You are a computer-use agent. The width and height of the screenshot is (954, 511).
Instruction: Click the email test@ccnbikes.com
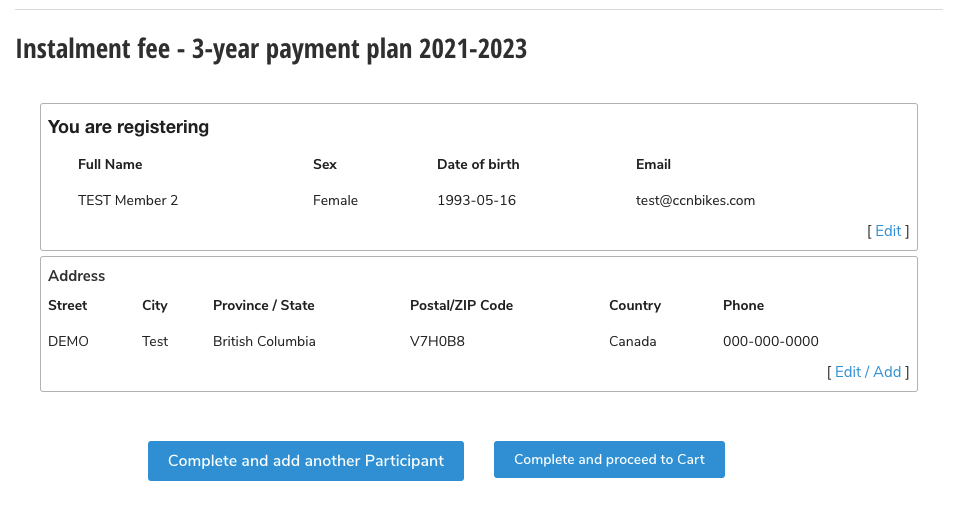point(695,200)
